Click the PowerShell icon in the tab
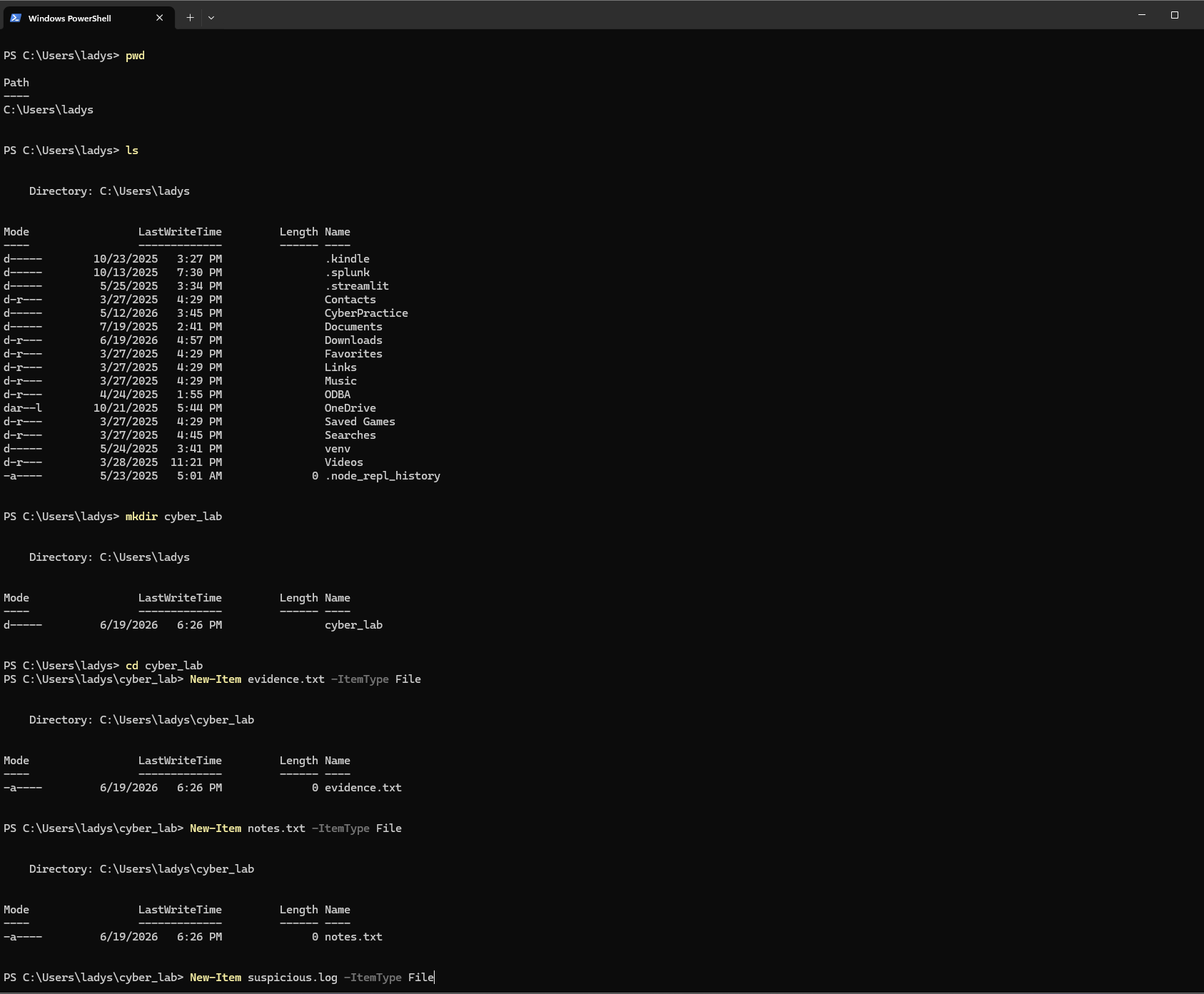Screen dimensions: 1204x994 [x=16, y=18]
